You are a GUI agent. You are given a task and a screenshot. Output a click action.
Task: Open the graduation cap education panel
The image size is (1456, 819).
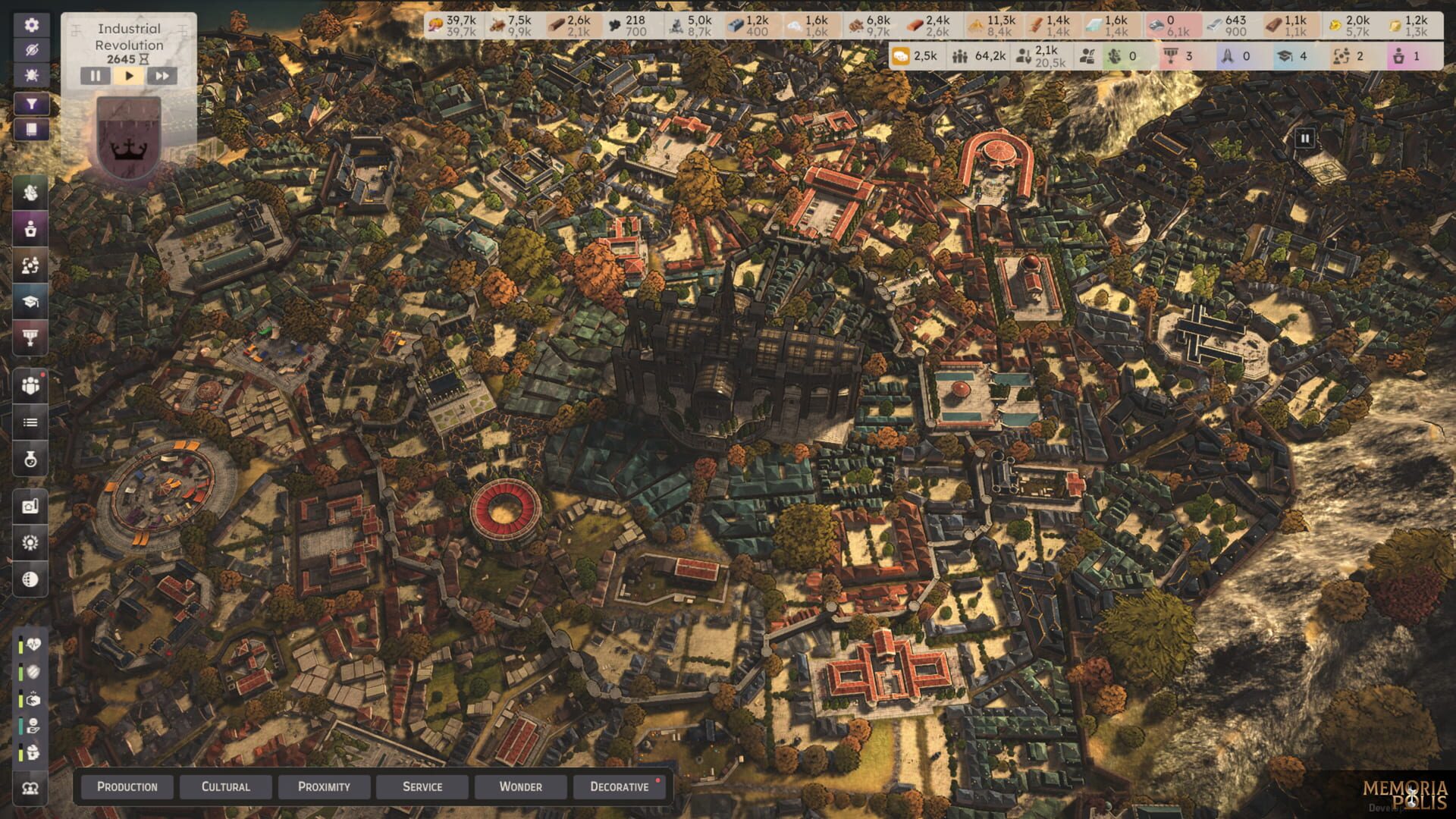coord(30,302)
